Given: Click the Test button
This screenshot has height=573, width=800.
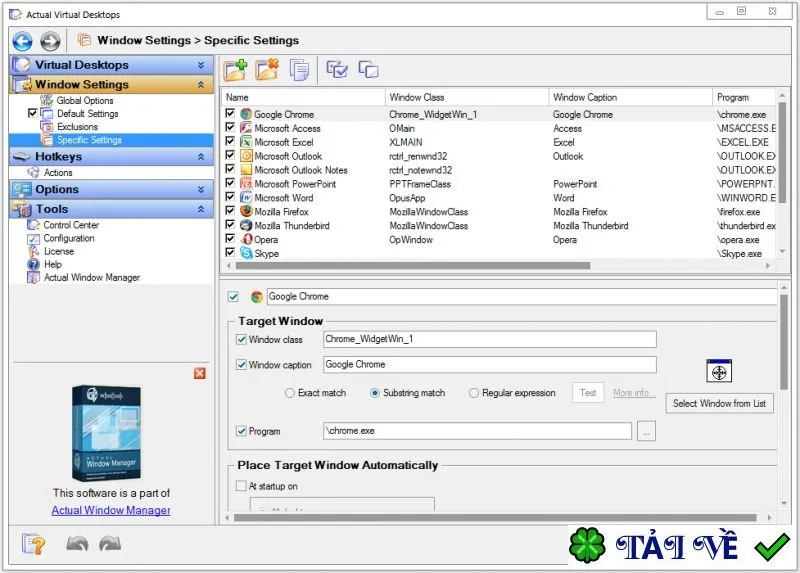Looking at the screenshot, I should (x=588, y=393).
